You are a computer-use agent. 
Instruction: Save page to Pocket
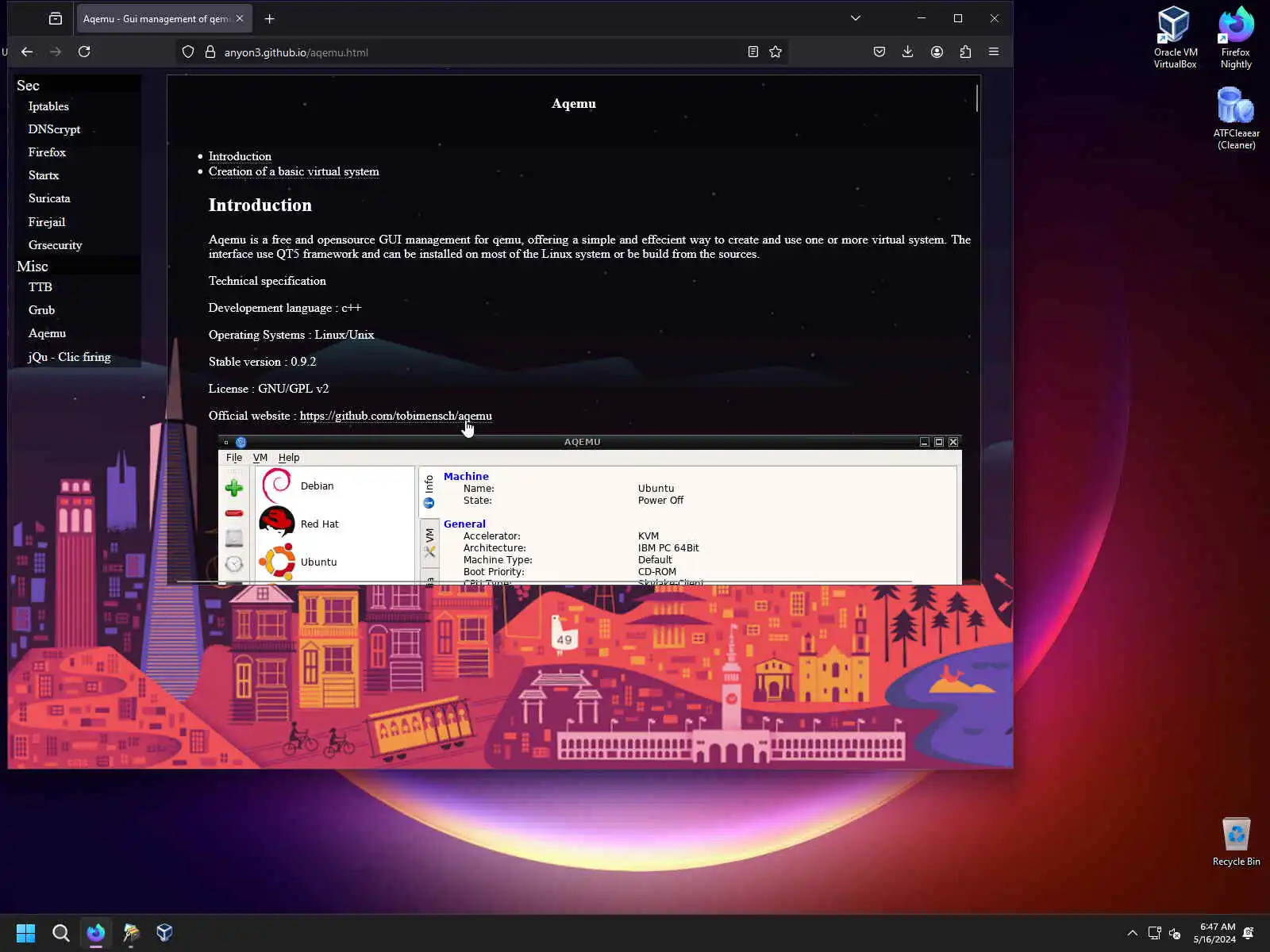point(879,52)
